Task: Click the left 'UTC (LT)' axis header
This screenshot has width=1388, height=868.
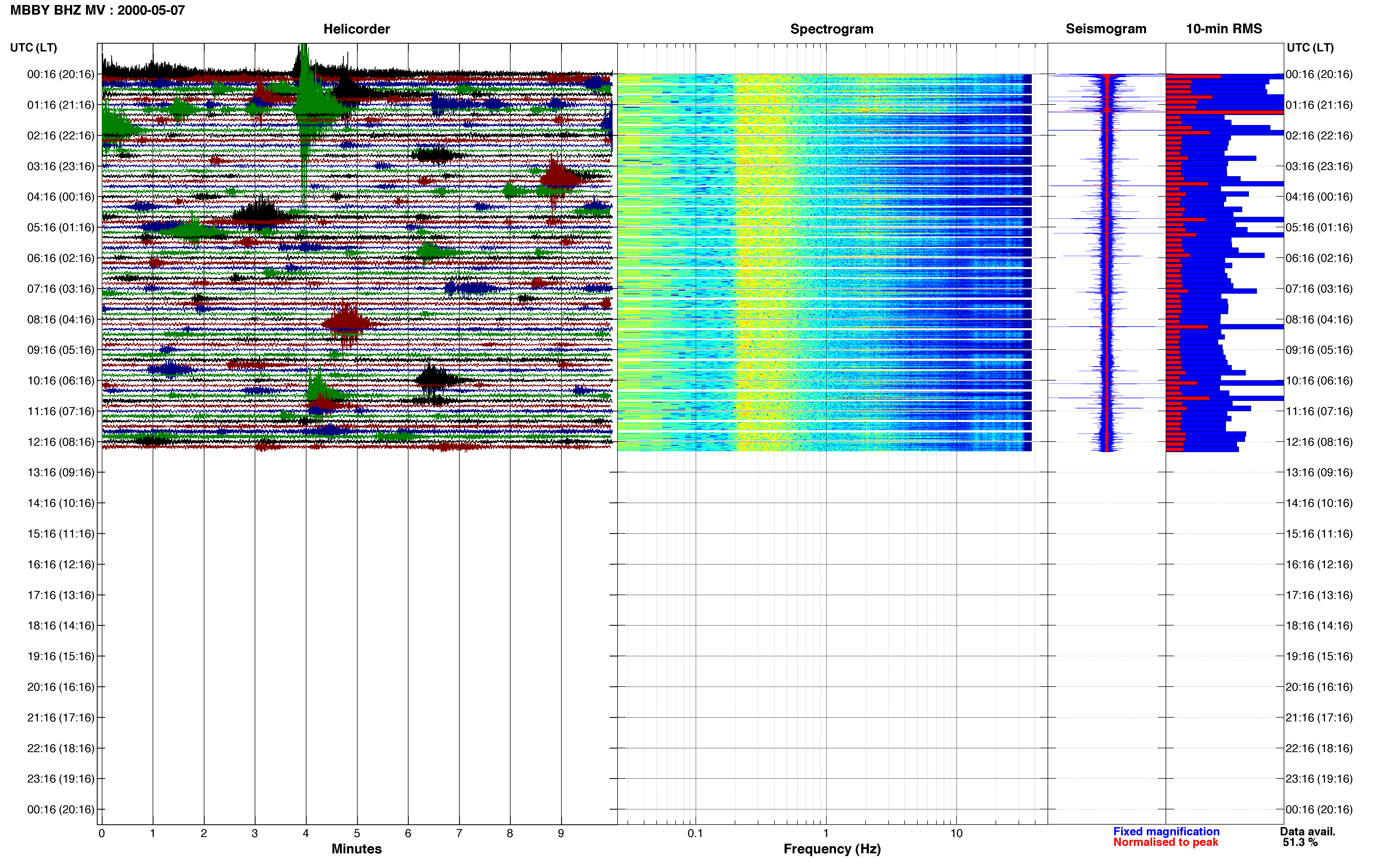Action: (33, 48)
